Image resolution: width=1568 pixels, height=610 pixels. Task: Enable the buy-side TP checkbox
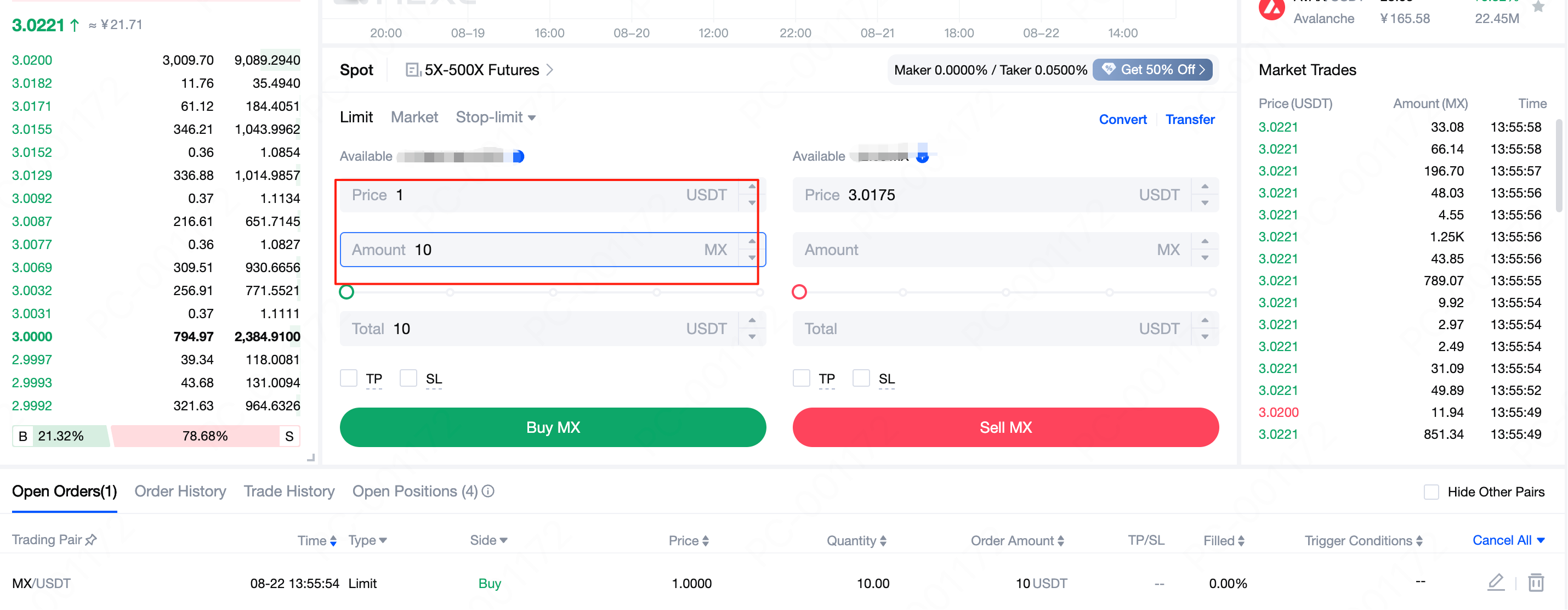348,378
